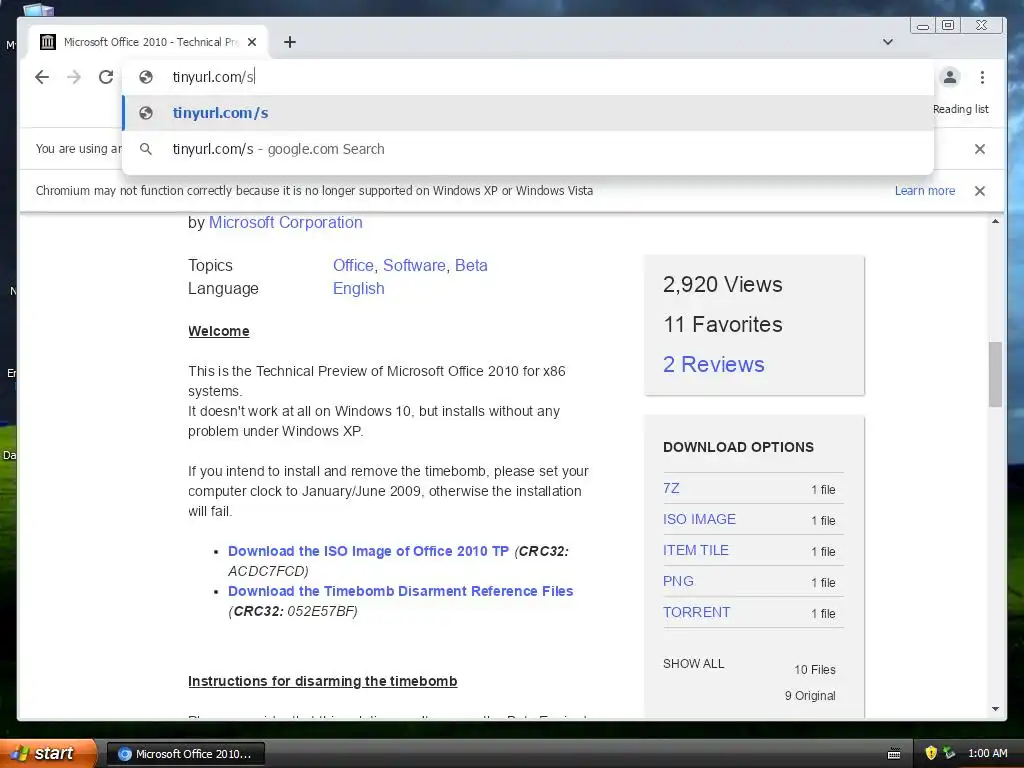This screenshot has height=768, width=1024.
Task: Reload the current page
Action: pyautogui.click(x=106, y=77)
